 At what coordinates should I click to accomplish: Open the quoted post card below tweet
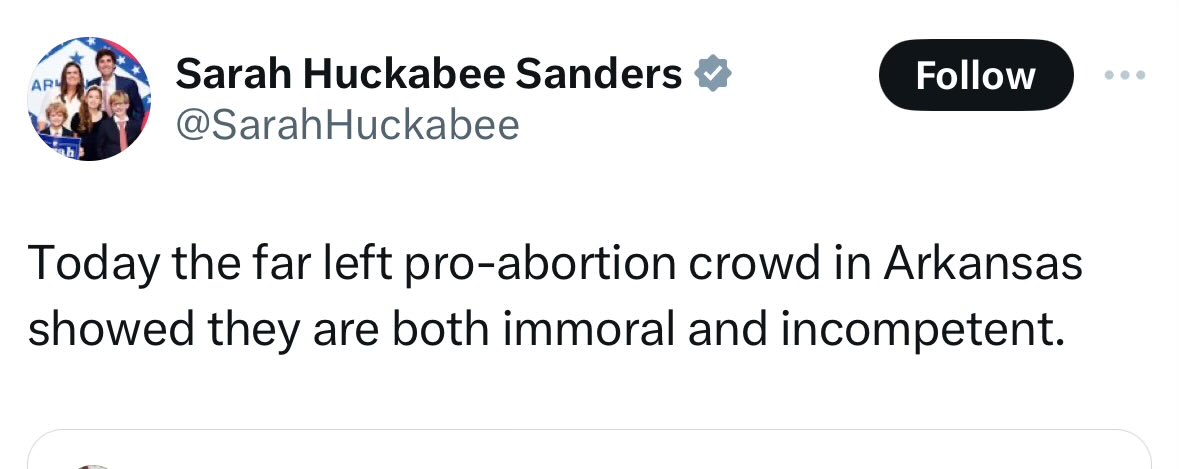(589, 450)
